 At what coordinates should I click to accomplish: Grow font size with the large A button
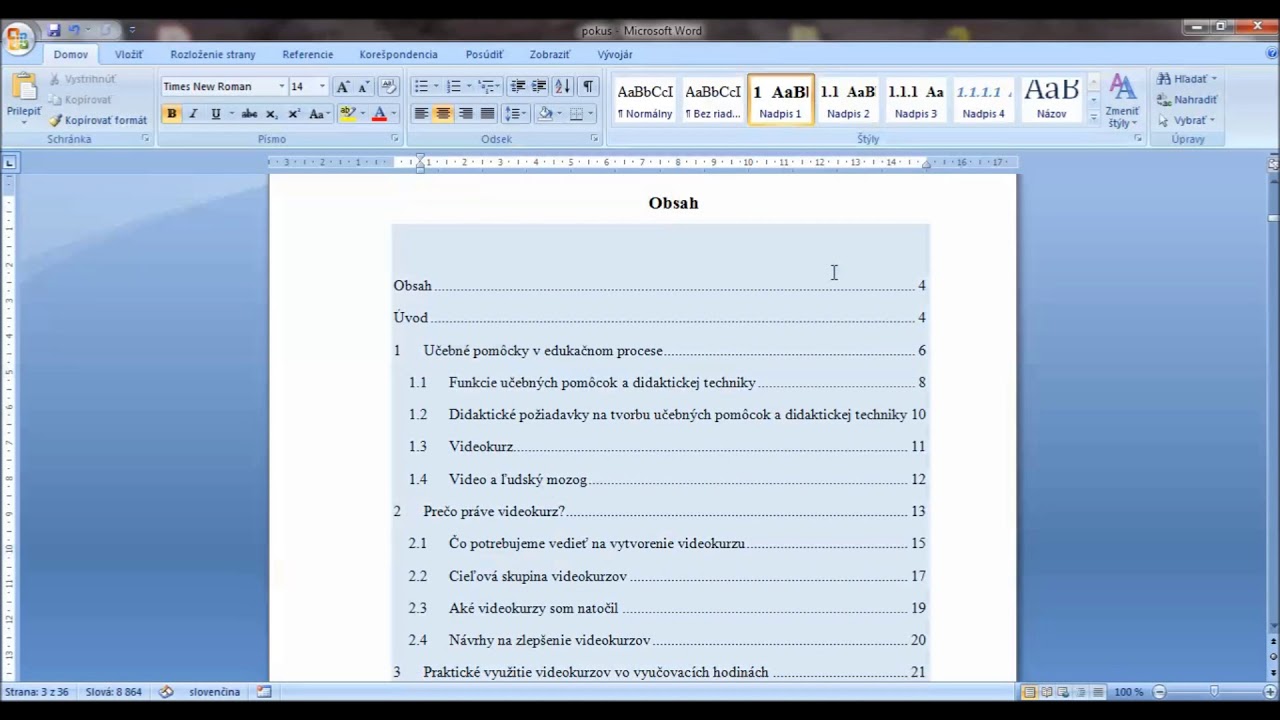point(343,87)
